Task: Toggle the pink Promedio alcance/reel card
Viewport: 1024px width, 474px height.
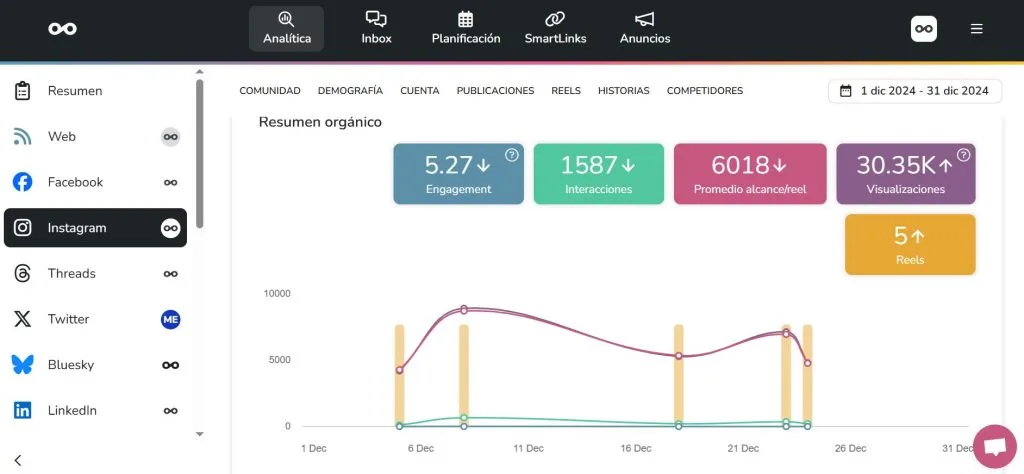Action: click(750, 174)
